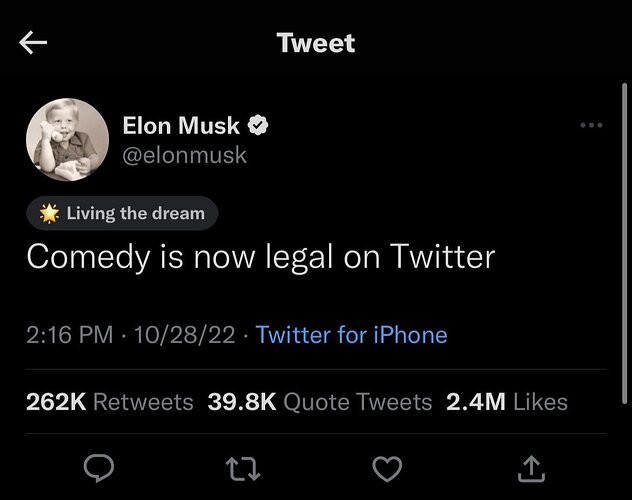The width and height of the screenshot is (632, 500).
Task: Tap the Living the dream status badge
Action: (x=122, y=213)
